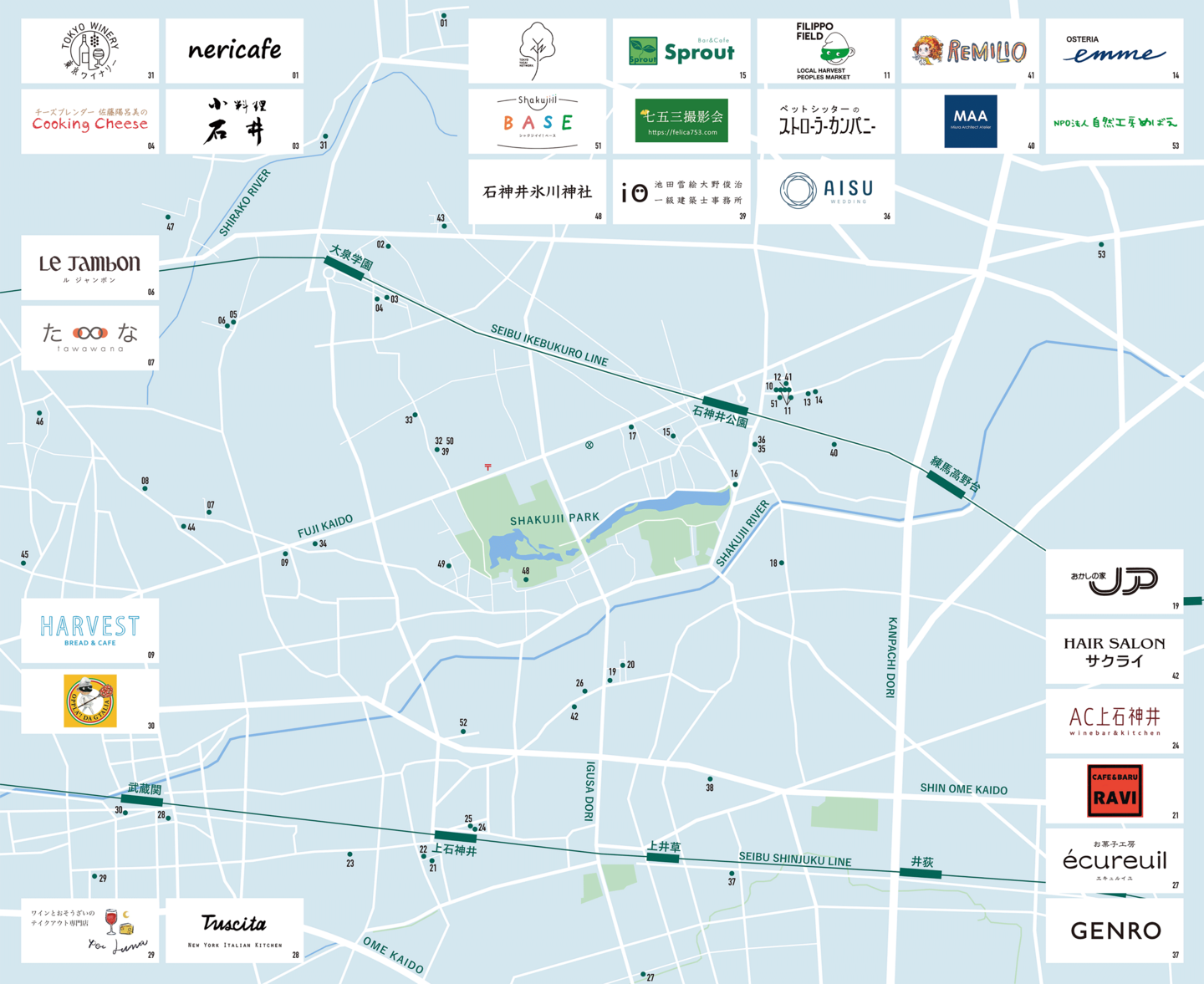Click the Tokyo Winery logo
Image resolution: width=1204 pixels, height=984 pixels.
tap(89, 50)
